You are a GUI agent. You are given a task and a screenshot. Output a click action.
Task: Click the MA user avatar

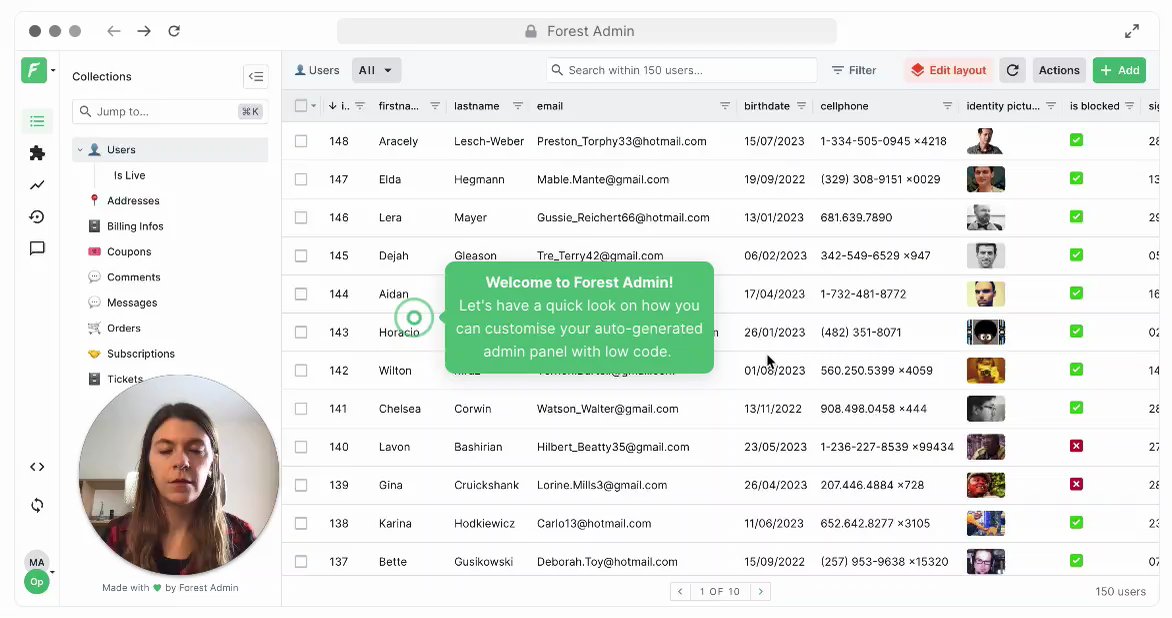(x=37, y=562)
